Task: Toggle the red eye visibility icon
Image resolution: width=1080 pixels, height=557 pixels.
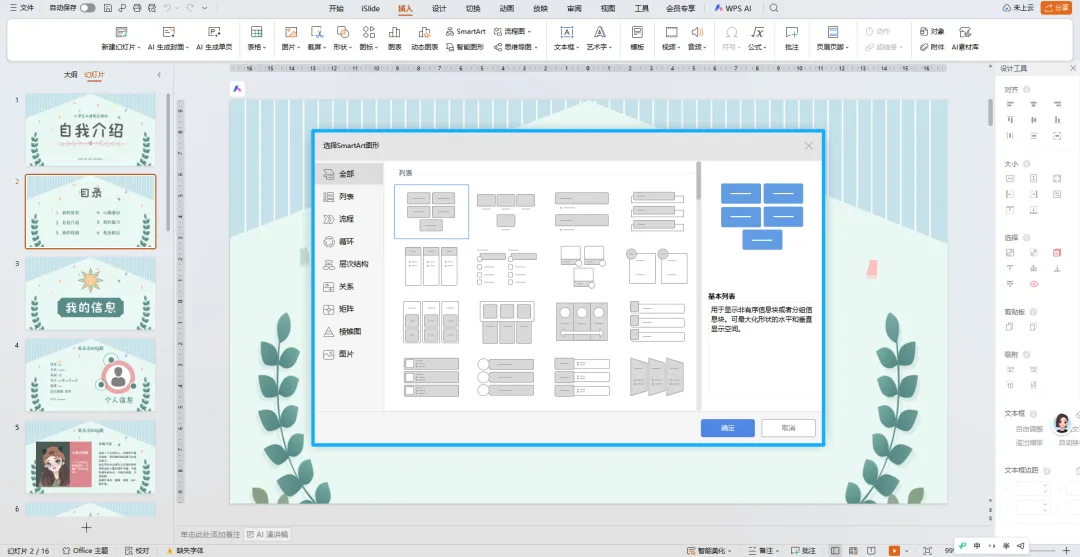Action: pos(1033,284)
